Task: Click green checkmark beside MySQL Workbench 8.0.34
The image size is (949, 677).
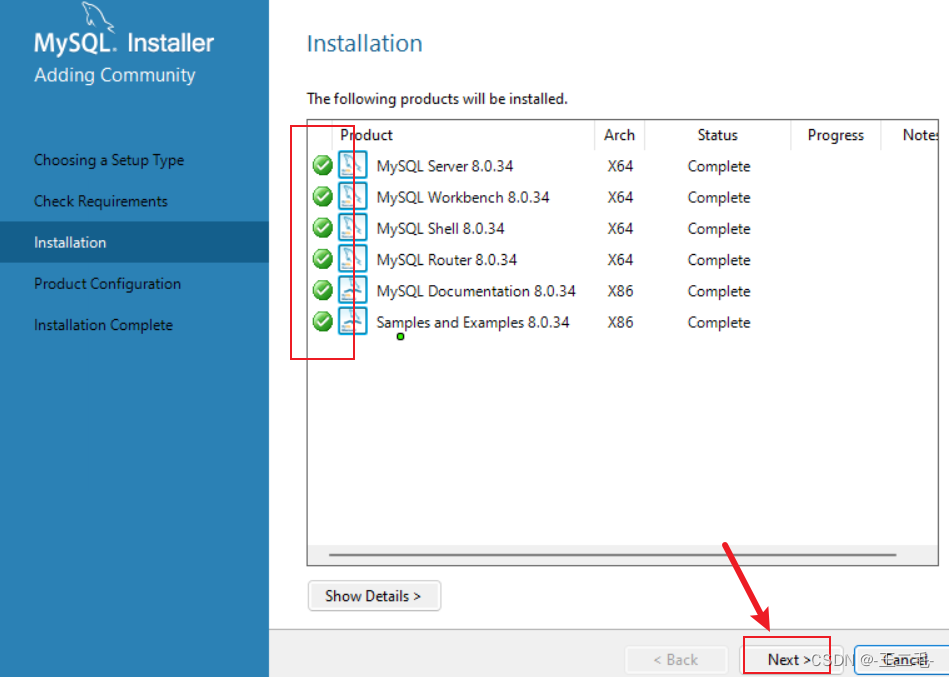Action: click(x=323, y=197)
